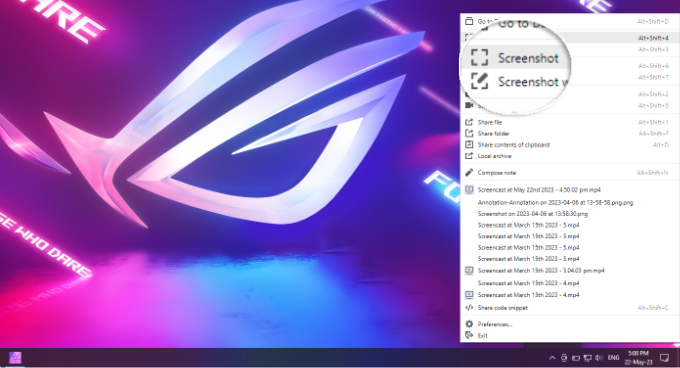680x368 pixels.
Task: Choose the Go to entry with Alt+Shift+D shortcut
Action: pos(569,21)
